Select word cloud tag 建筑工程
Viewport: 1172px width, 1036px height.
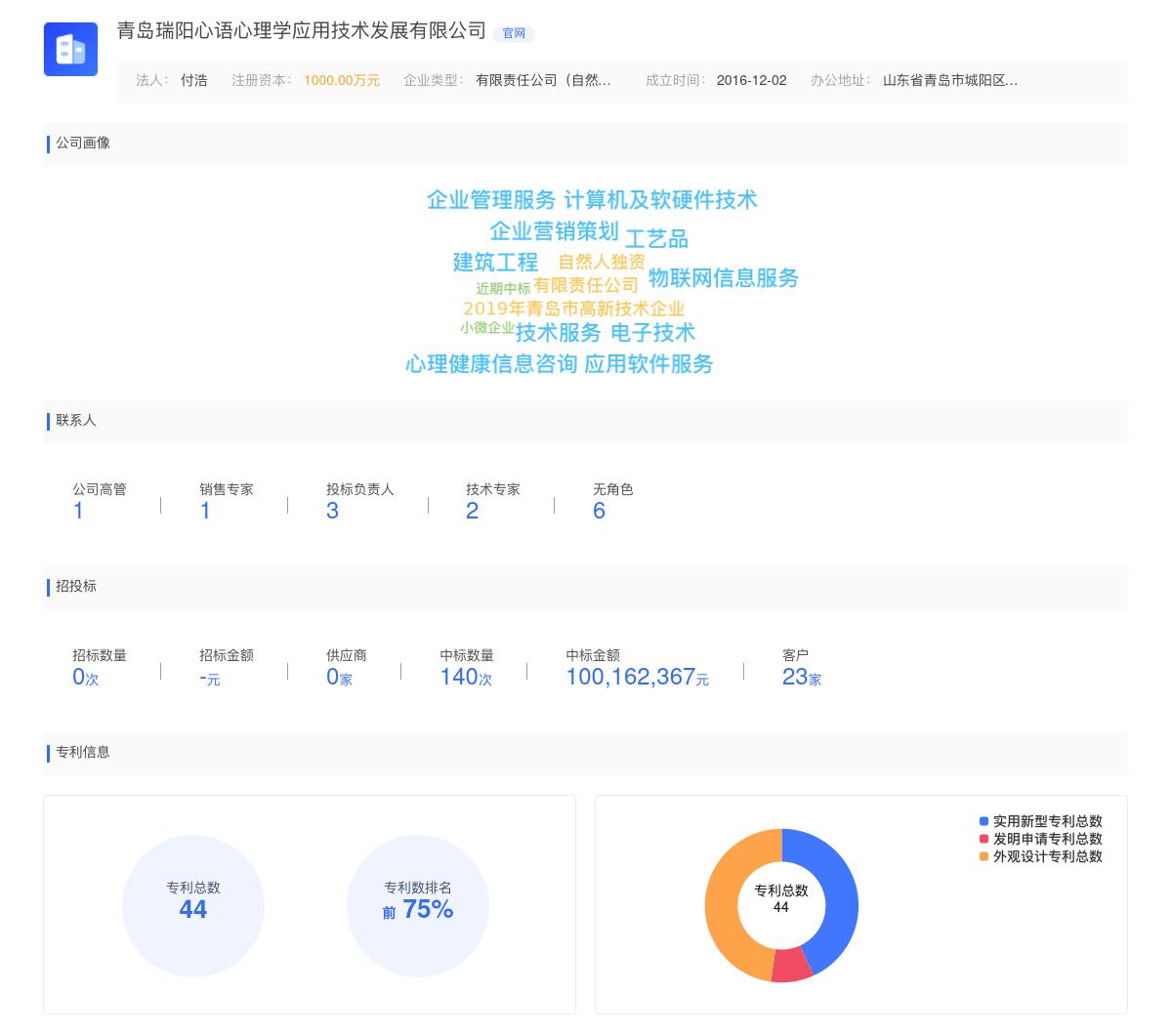(496, 263)
